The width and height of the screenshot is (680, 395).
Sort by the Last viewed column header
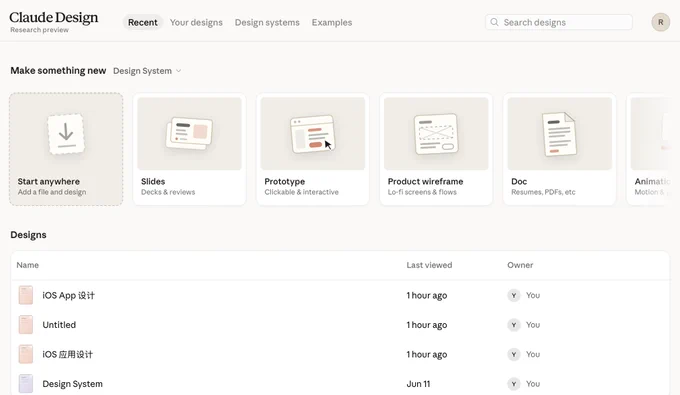coord(429,265)
